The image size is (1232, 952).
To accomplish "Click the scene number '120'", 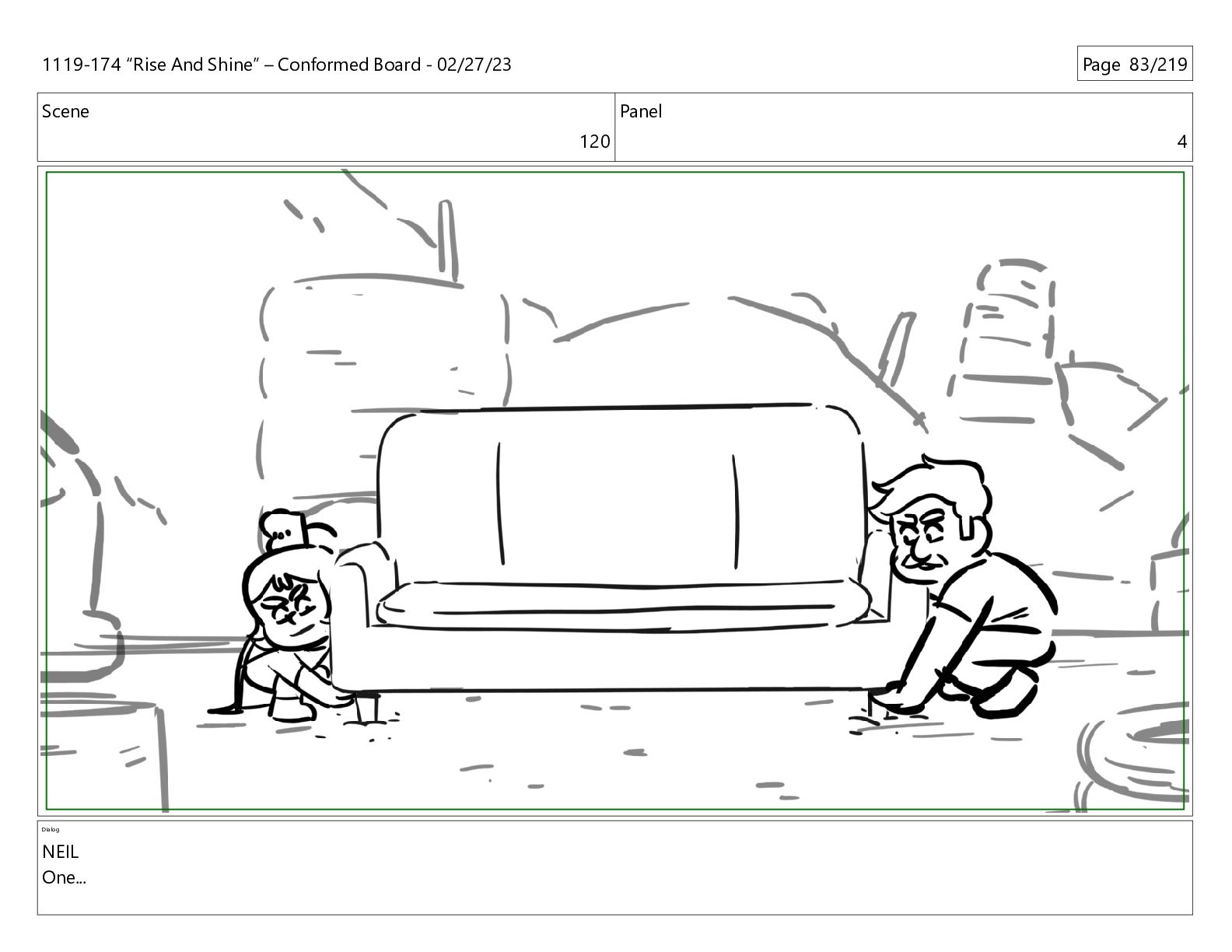I will 595,142.
